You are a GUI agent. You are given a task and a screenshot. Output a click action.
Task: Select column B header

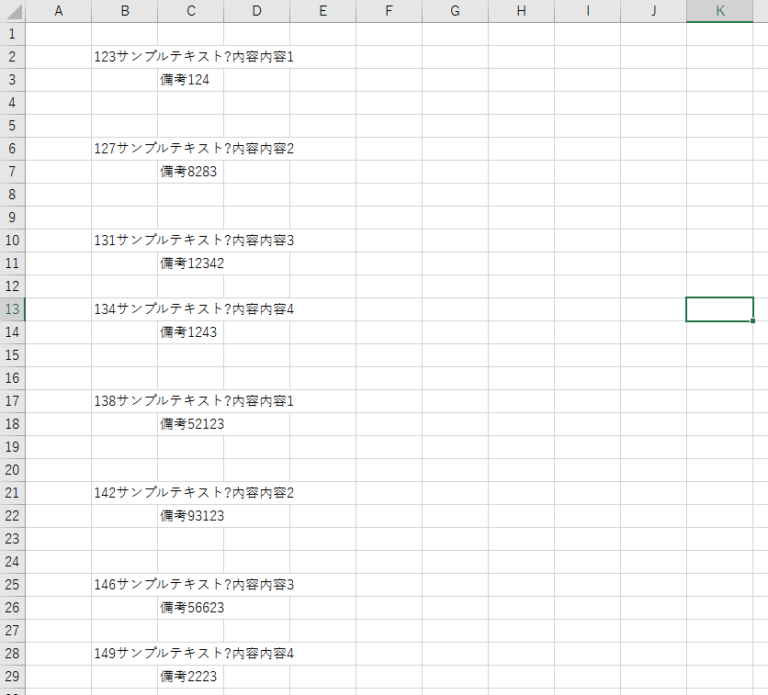[x=124, y=11]
